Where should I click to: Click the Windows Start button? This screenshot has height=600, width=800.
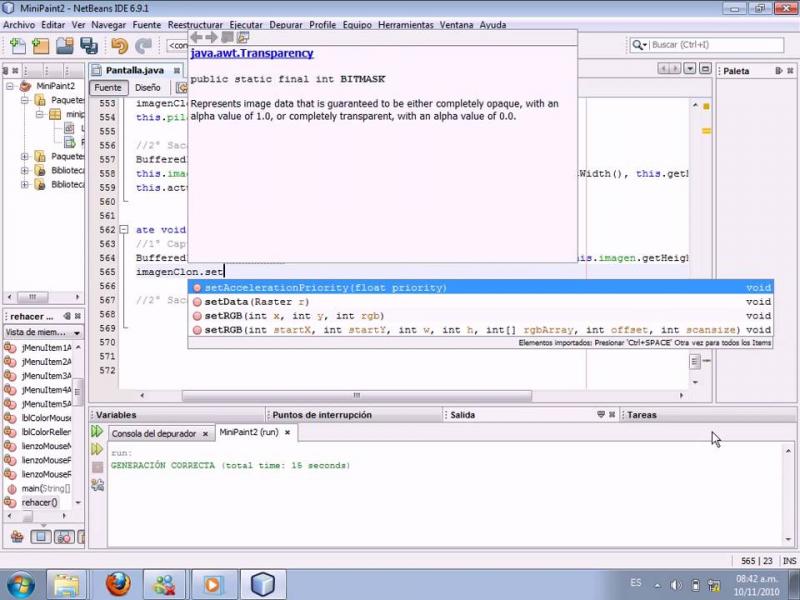(x=21, y=583)
